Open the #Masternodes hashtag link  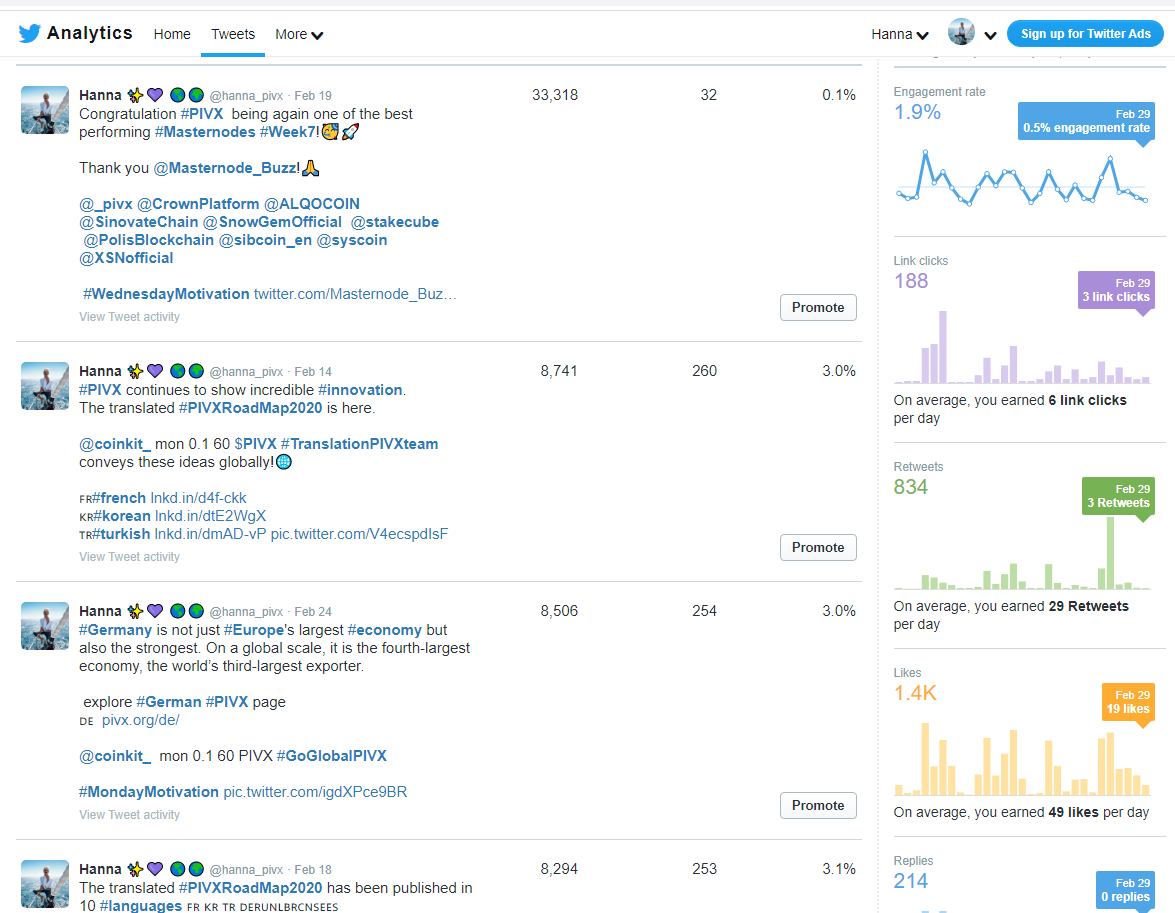(205, 132)
